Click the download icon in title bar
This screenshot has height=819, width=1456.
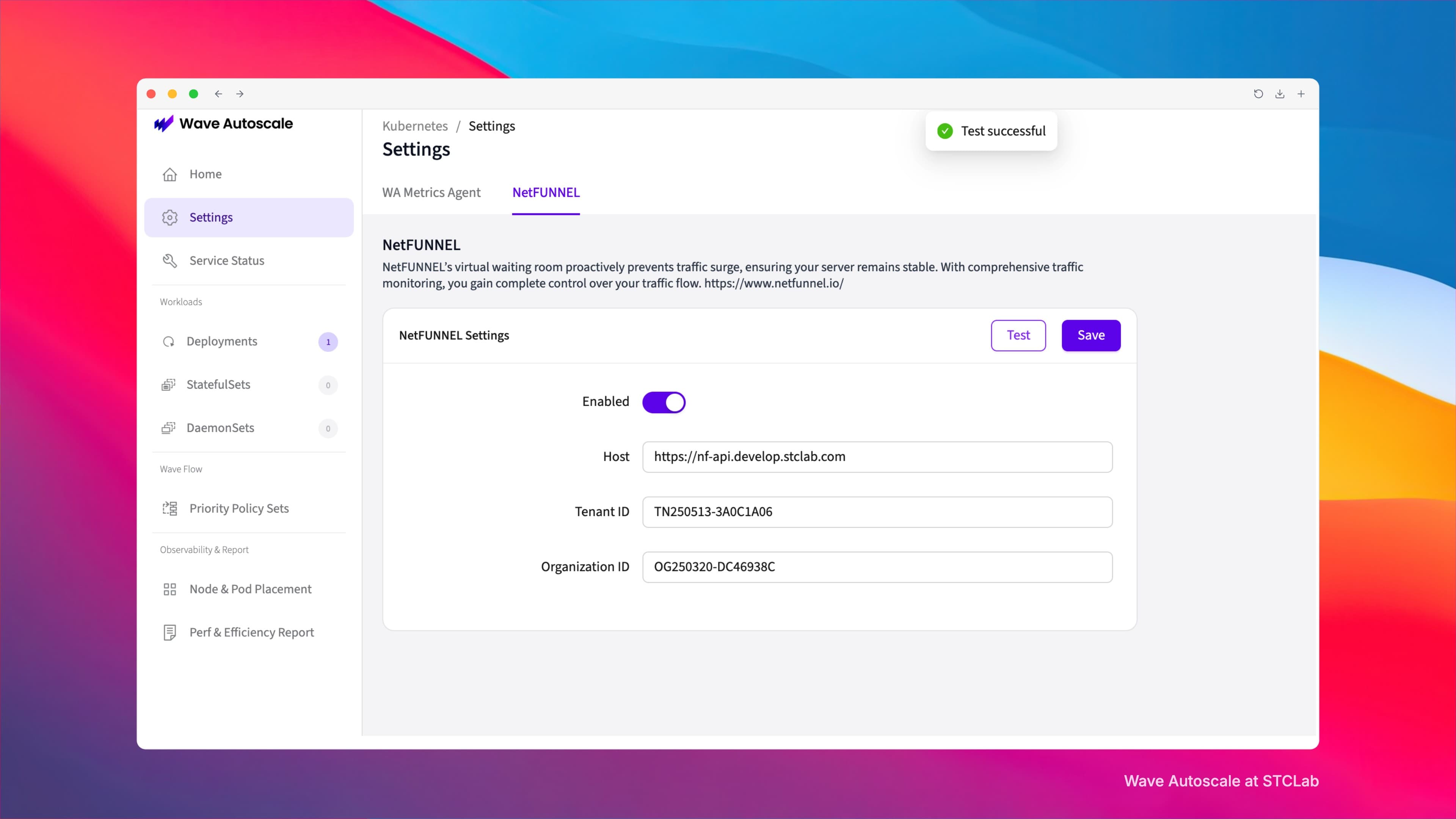pyautogui.click(x=1280, y=94)
